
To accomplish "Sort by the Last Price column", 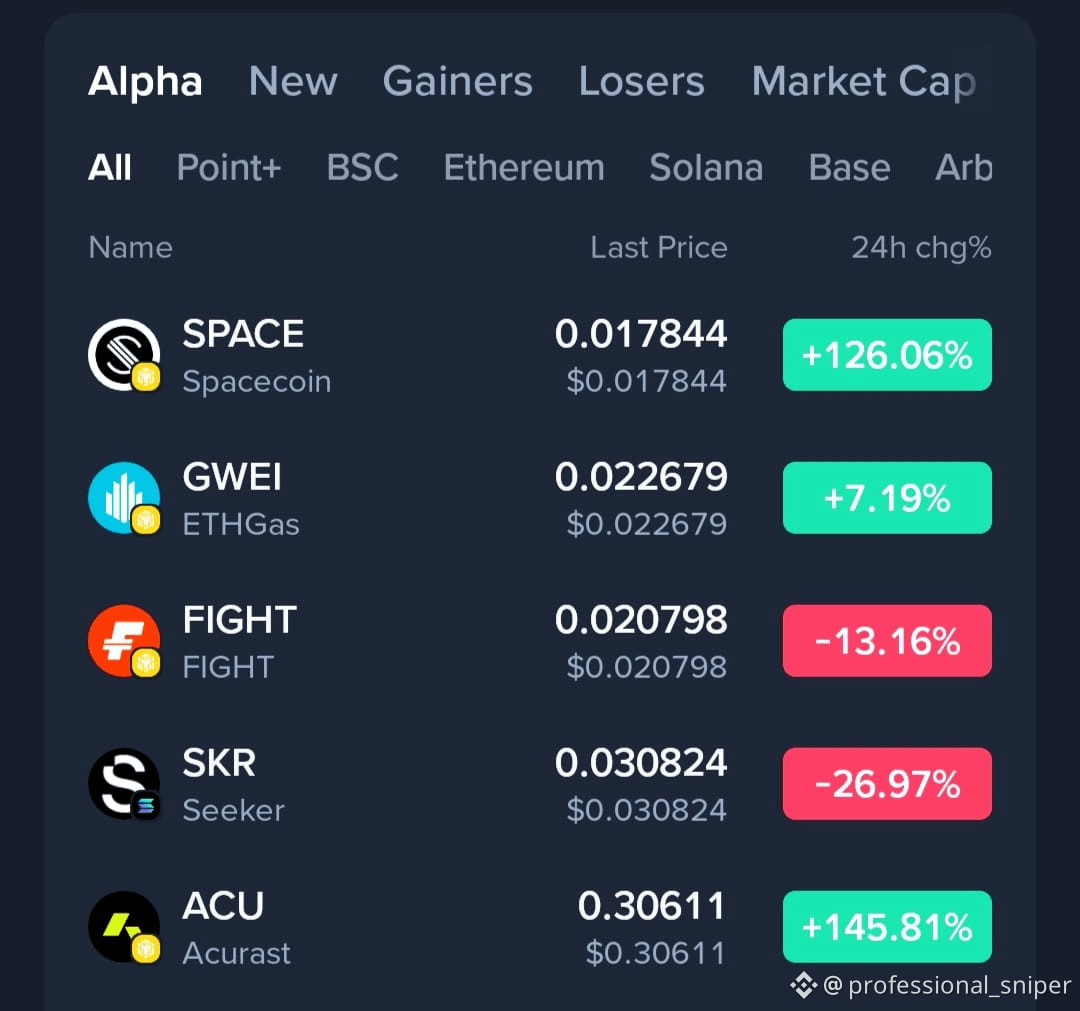I will point(658,247).
